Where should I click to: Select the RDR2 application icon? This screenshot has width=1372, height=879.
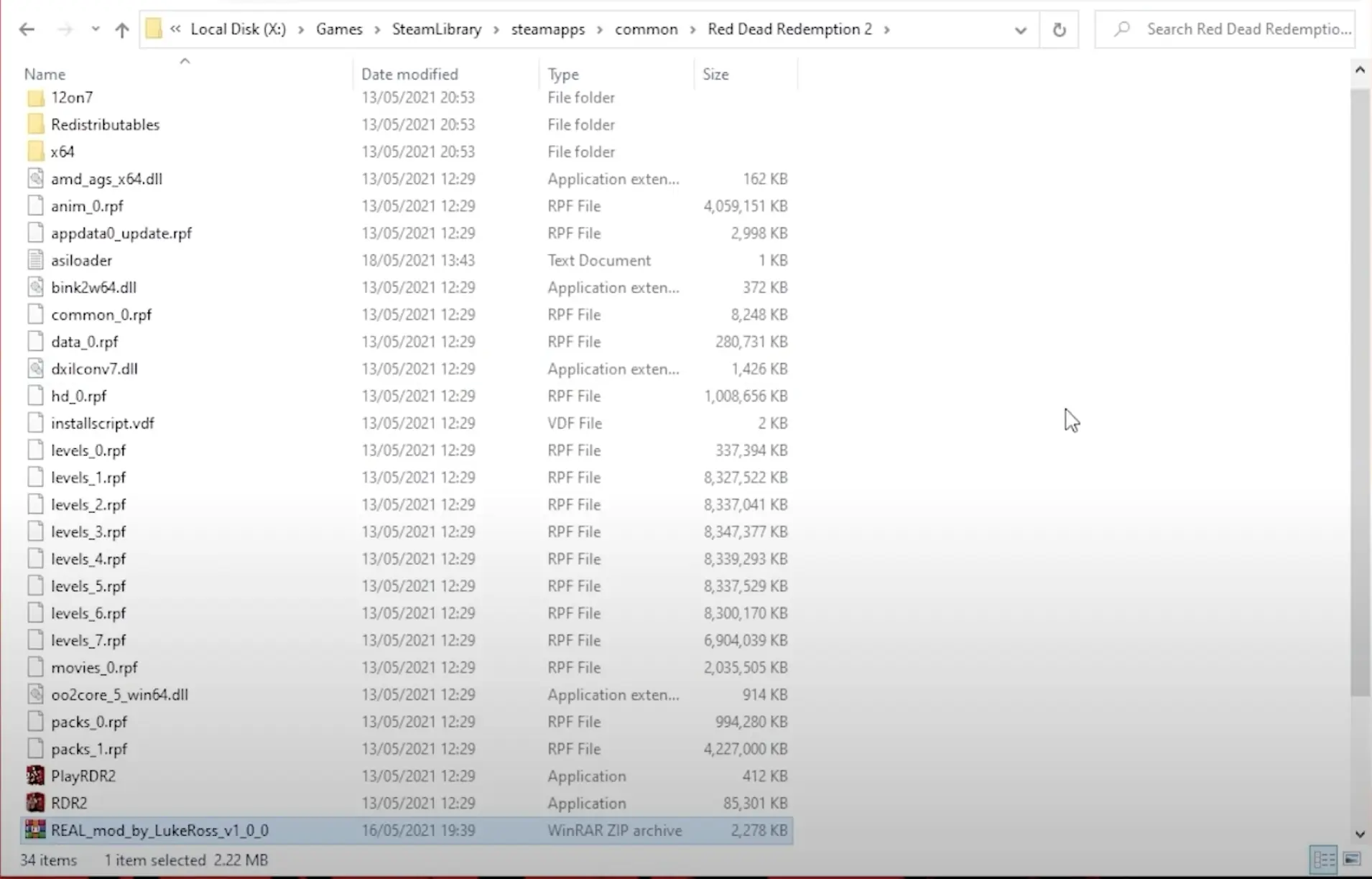click(x=35, y=802)
